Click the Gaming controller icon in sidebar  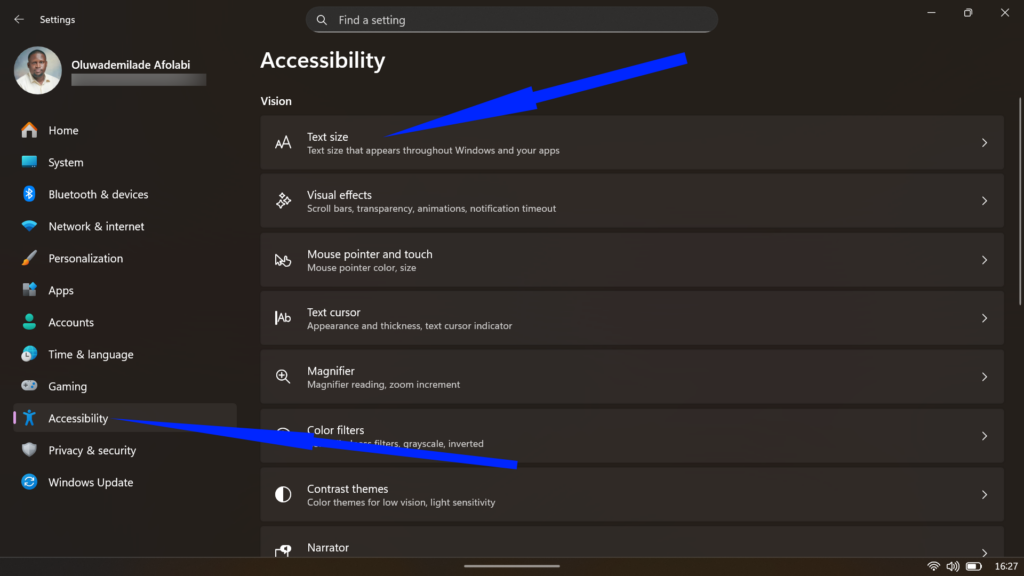(30, 386)
